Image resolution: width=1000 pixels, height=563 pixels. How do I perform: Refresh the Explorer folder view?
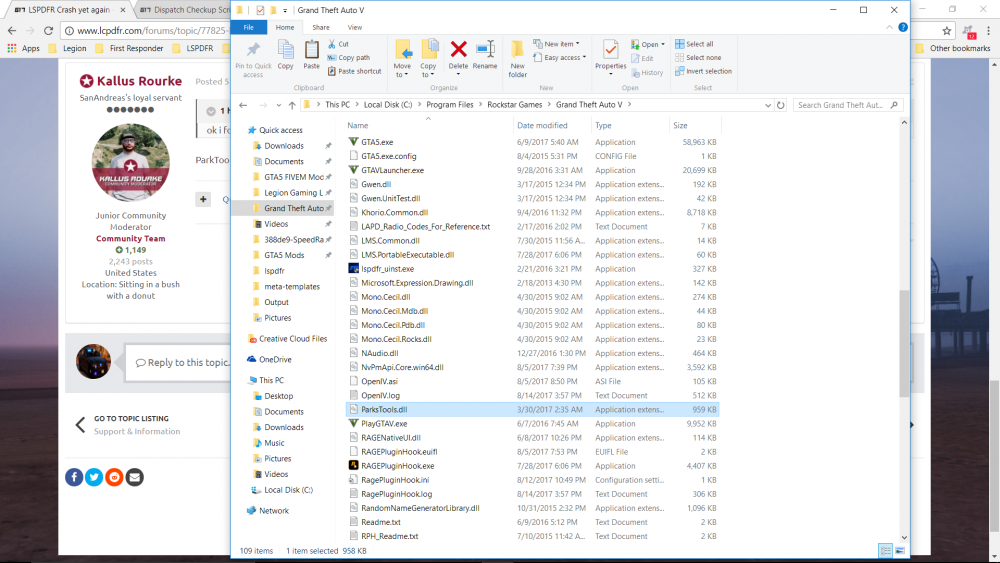pos(781,105)
